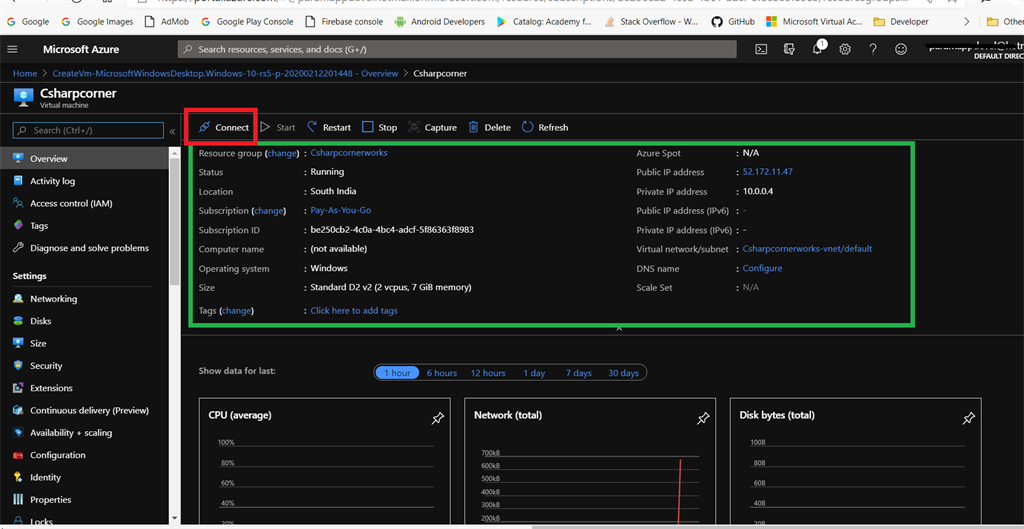Open the Firebase console bookmark
Screen dimensions: 1024x529
coord(344,22)
